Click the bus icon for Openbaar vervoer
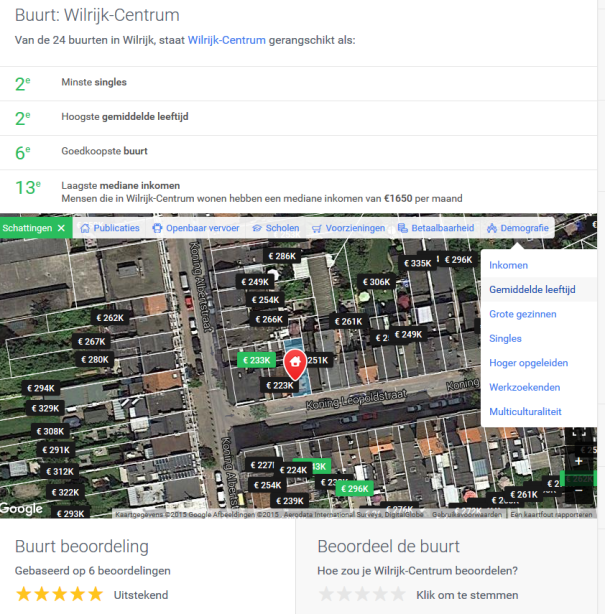Screen dimensions: 605x614 click(157, 228)
